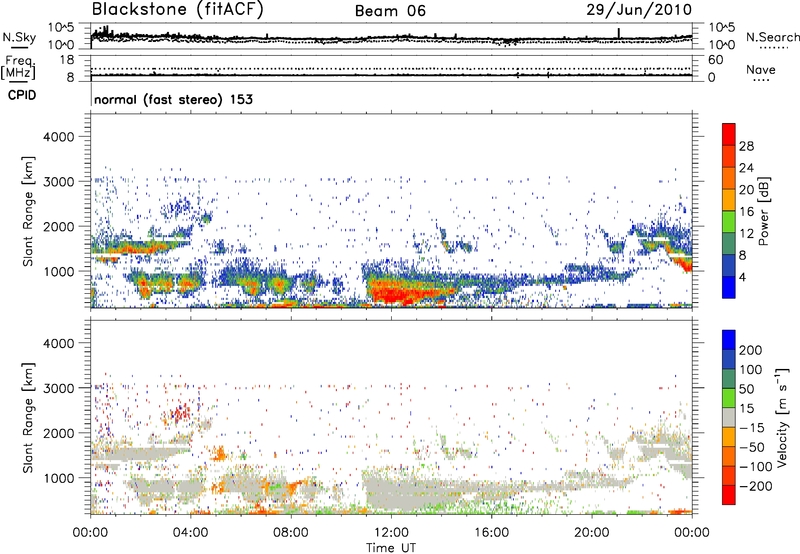Image resolution: width=800 pixels, height=554 pixels.
Task: Pick the Power colorbar segment between 20 and 24
Action: [x=729, y=178]
